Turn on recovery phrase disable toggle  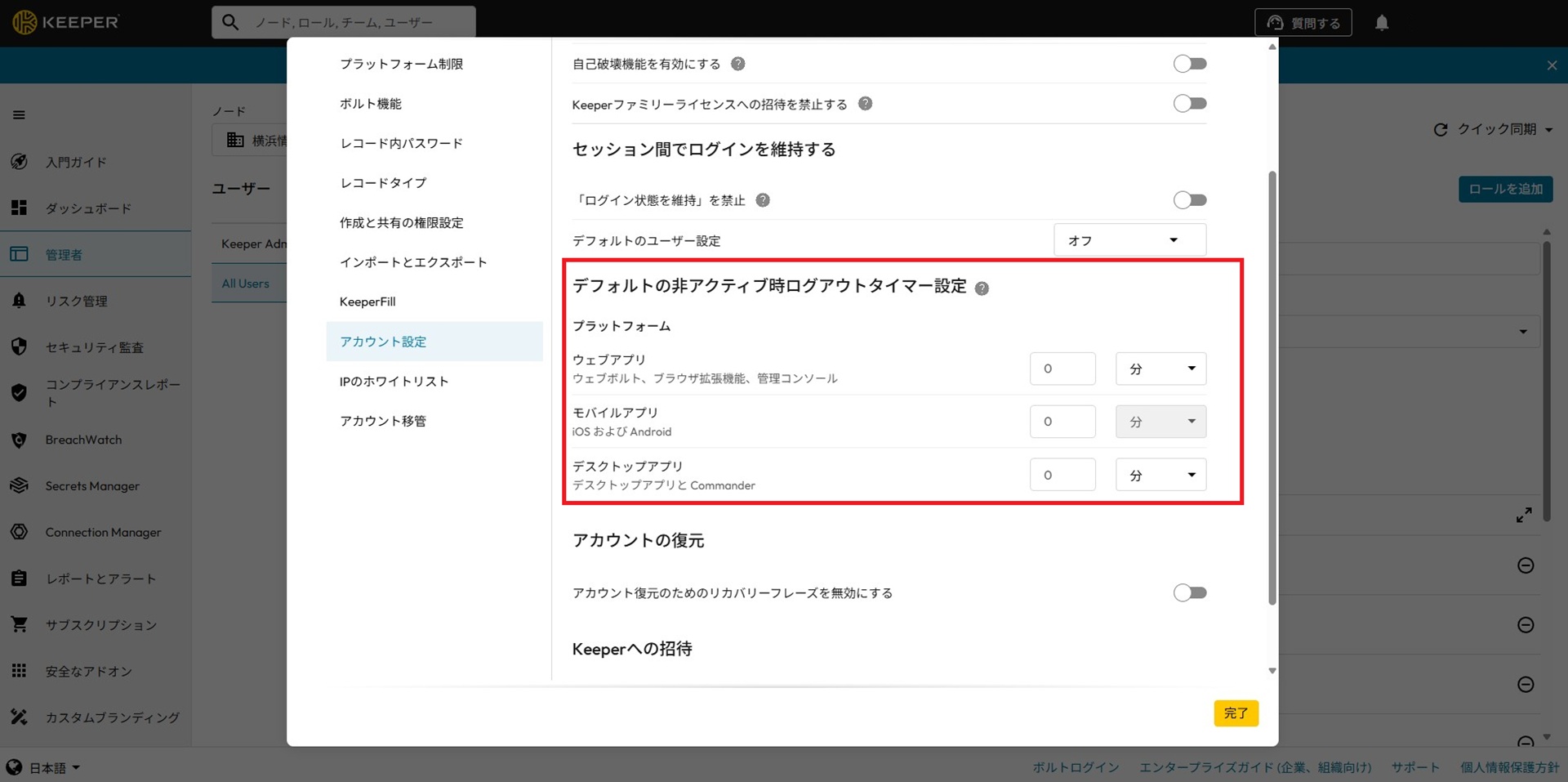[x=1189, y=593]
